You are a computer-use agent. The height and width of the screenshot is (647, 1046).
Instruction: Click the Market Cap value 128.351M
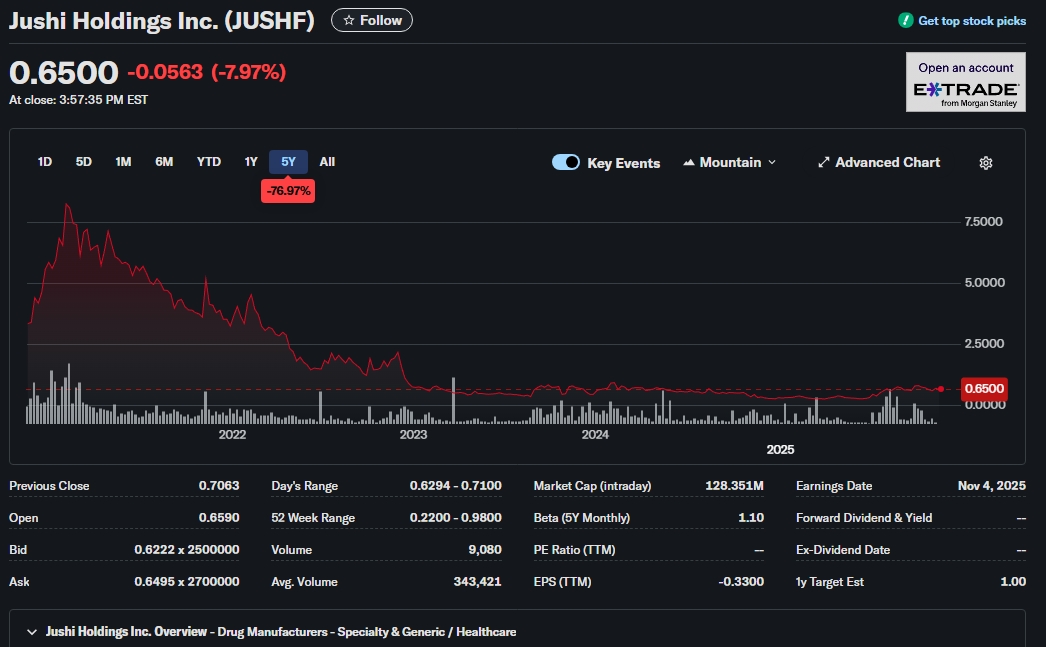(x=734, y=486)
